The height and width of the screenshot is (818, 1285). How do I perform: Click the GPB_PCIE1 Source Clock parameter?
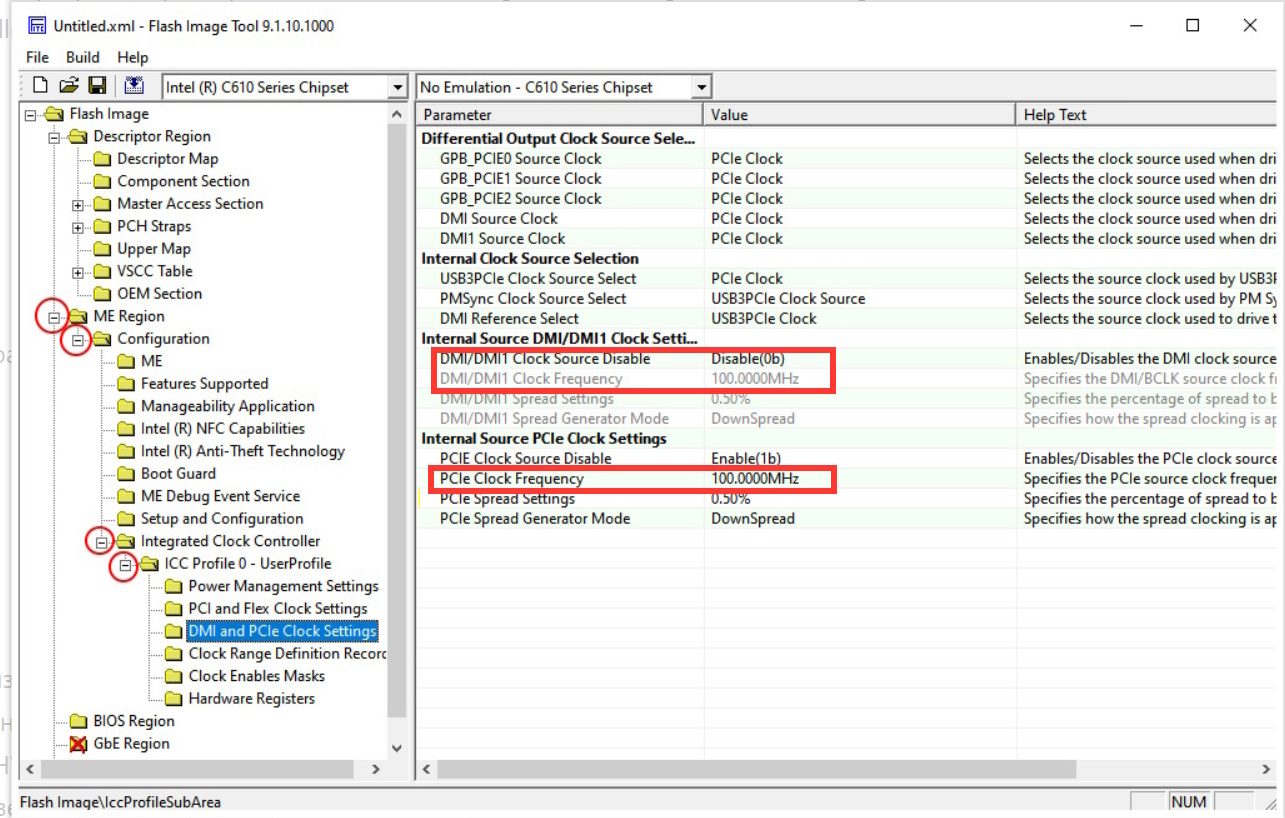click(x=521, y=178)
